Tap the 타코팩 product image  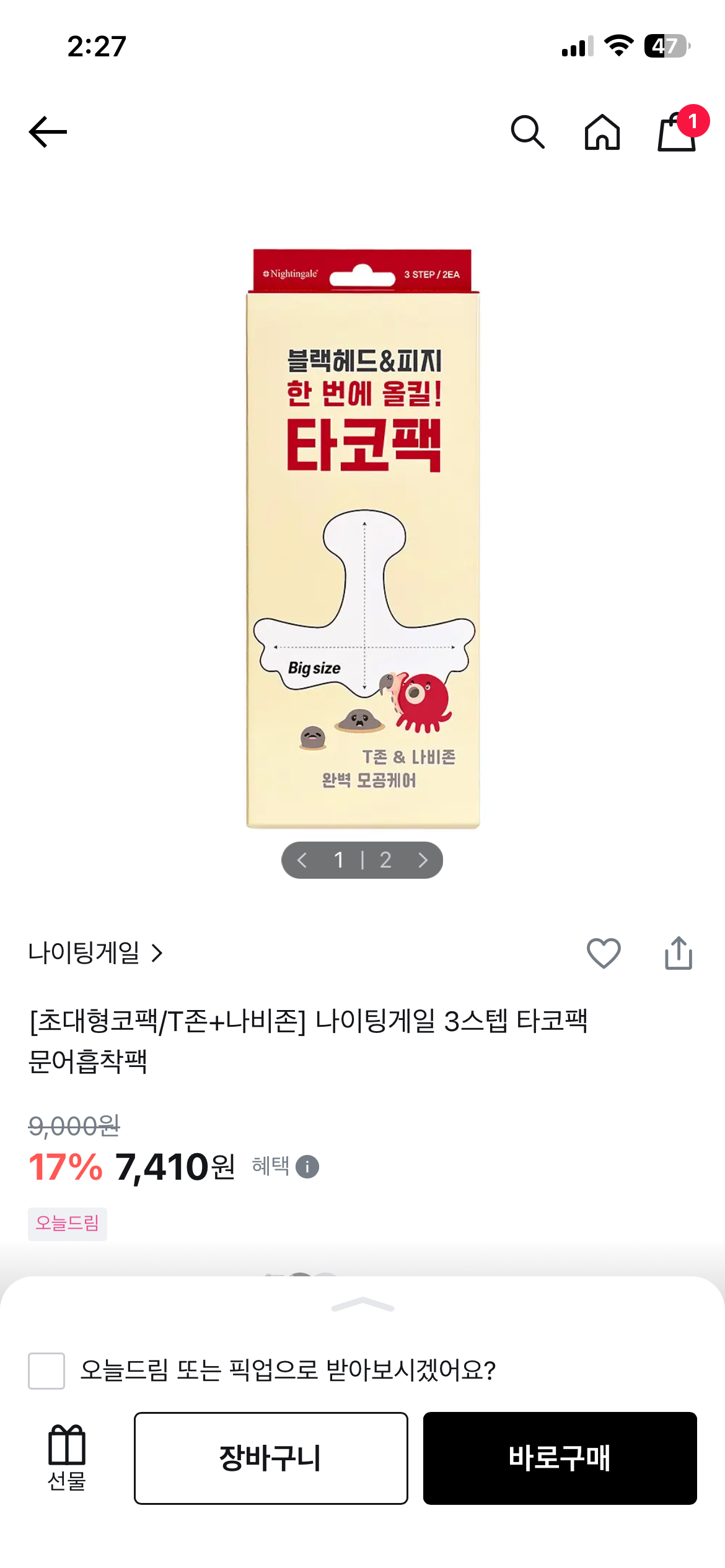363,539
